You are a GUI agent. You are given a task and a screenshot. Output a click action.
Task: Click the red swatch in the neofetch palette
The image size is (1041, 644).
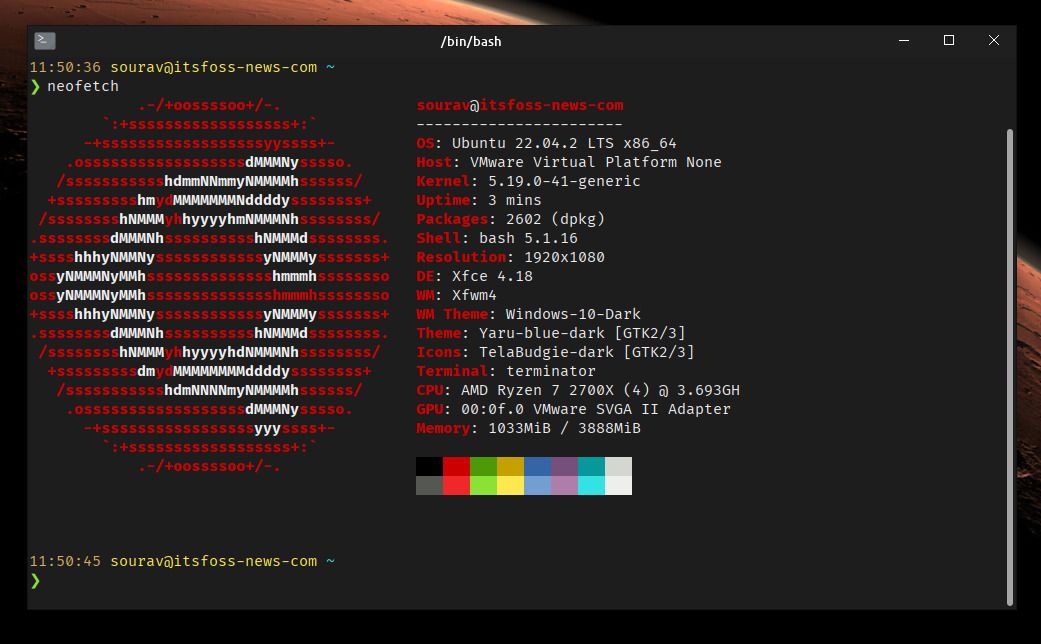456,466
